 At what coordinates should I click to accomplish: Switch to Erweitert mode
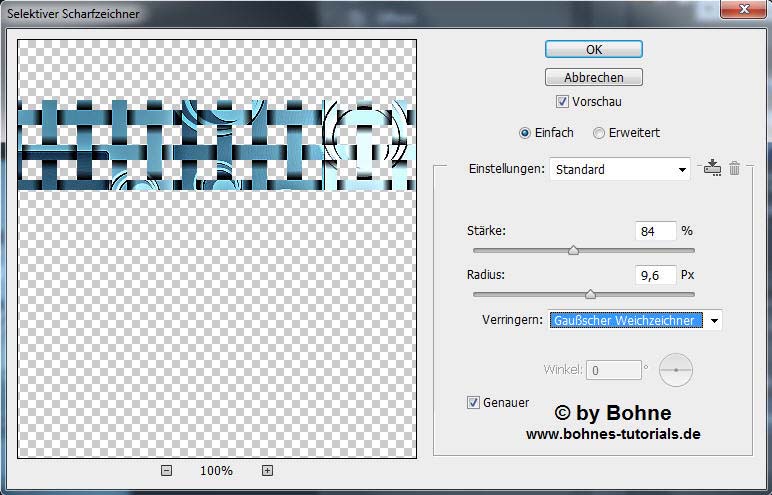click(x=599, y=133)
